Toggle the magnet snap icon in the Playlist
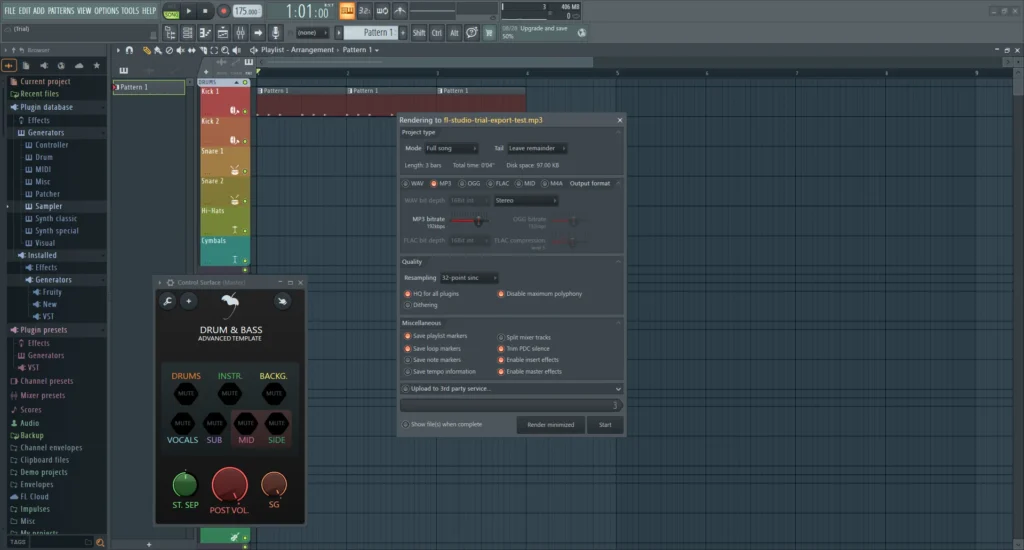Screen dimensions: 1024x550 coord(129,50)
